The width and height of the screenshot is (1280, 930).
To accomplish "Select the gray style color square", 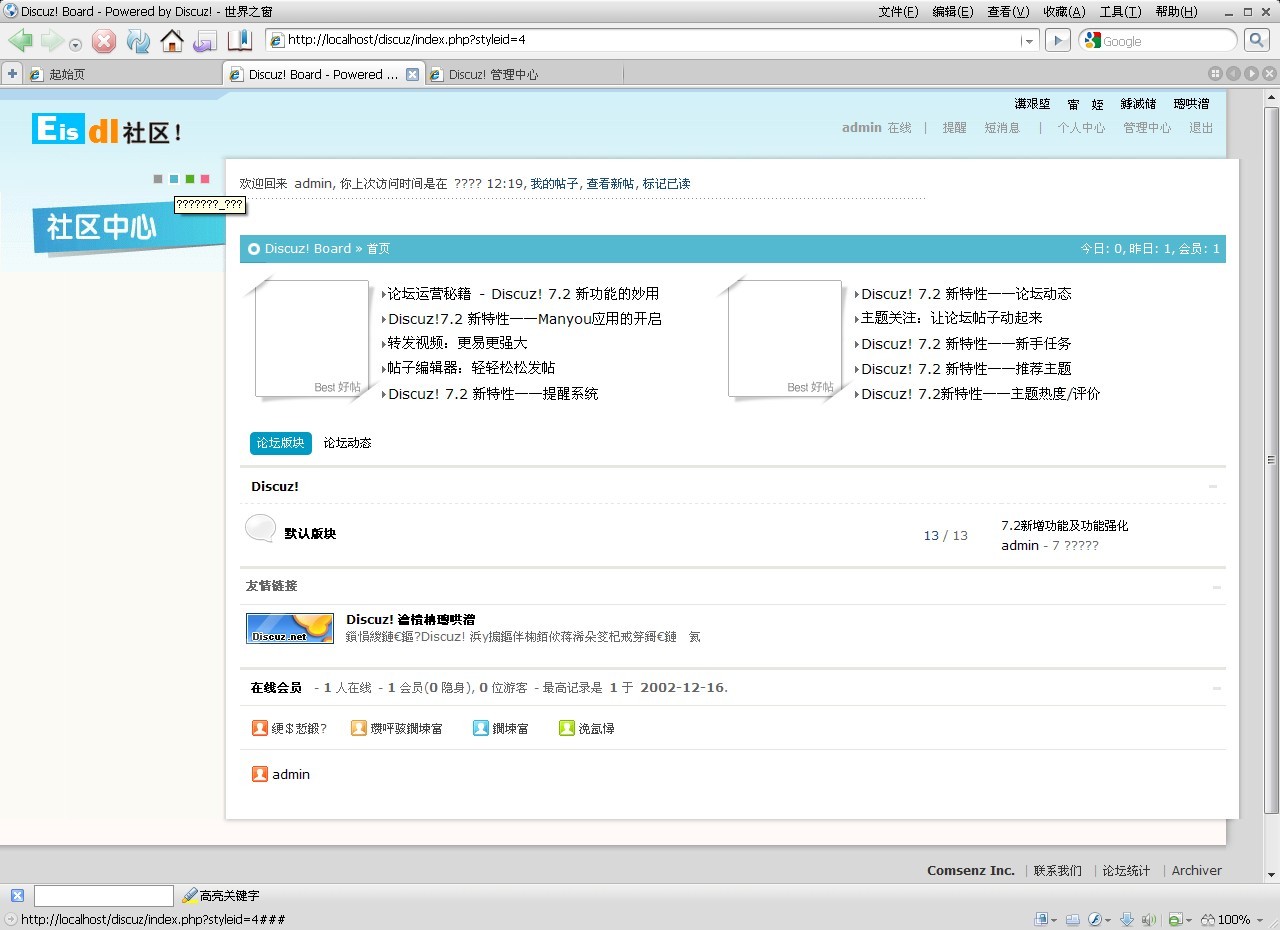I will pyautogui.click(x=158, y=179).
